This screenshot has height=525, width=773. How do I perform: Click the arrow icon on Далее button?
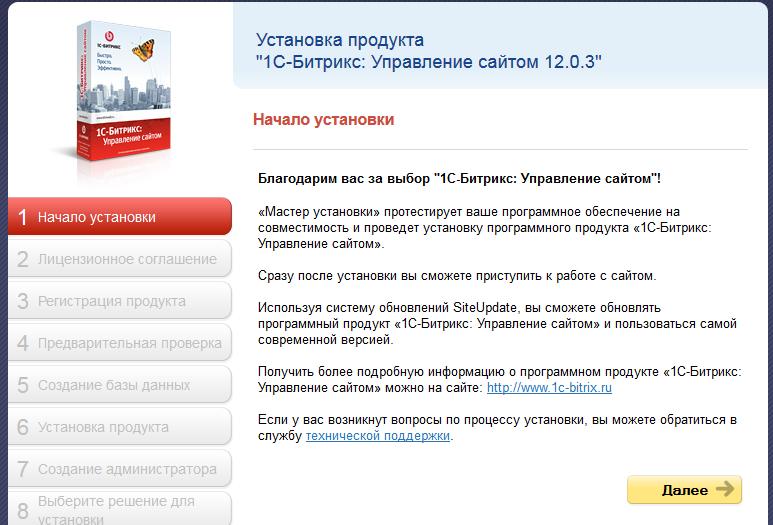(x=725, y=489)
